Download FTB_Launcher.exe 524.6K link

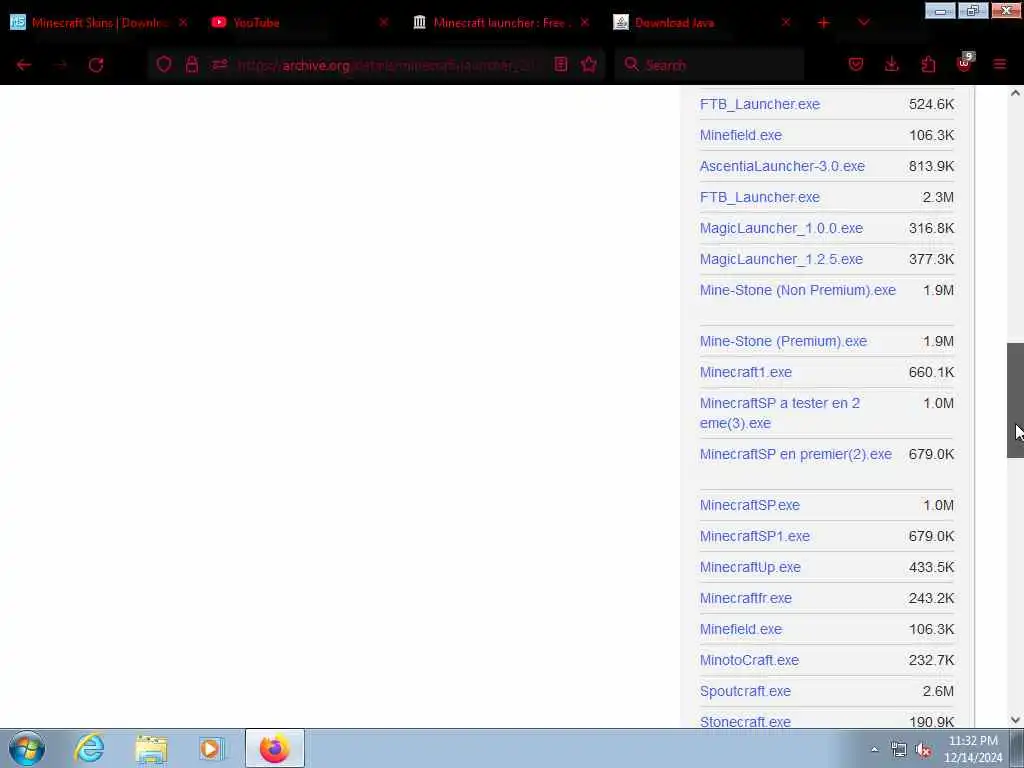pos(760,104)
